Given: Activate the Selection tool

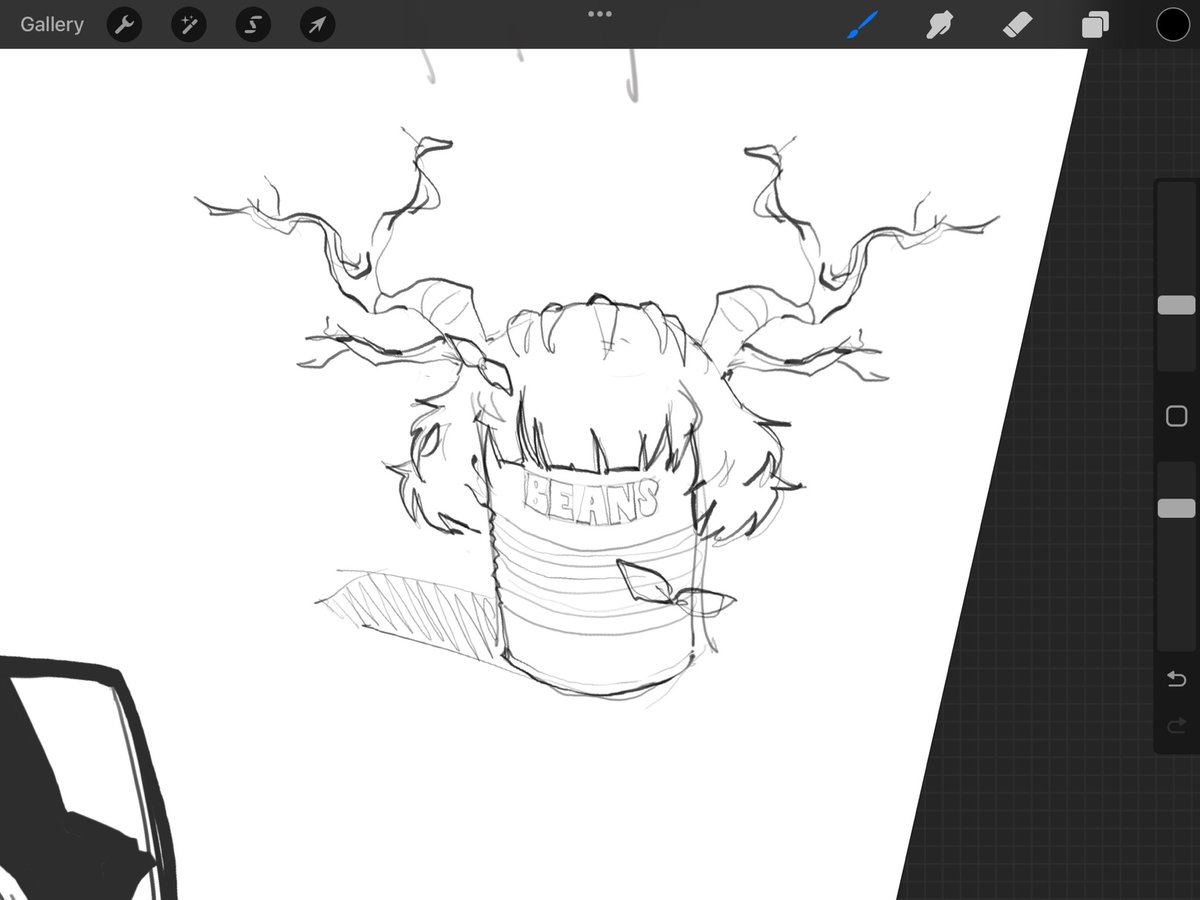Looking at the screenshot, I should pos(253,25).
